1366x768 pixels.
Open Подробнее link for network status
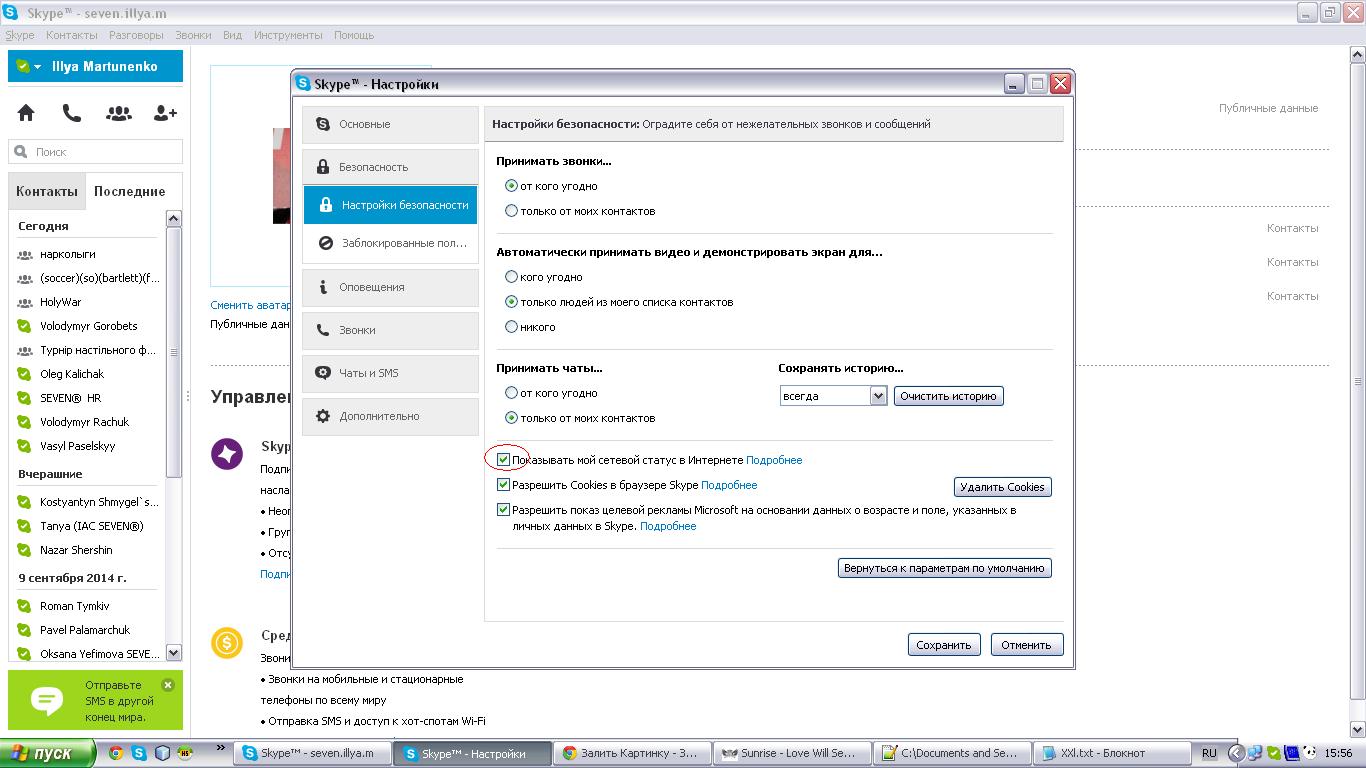(774, 460)
